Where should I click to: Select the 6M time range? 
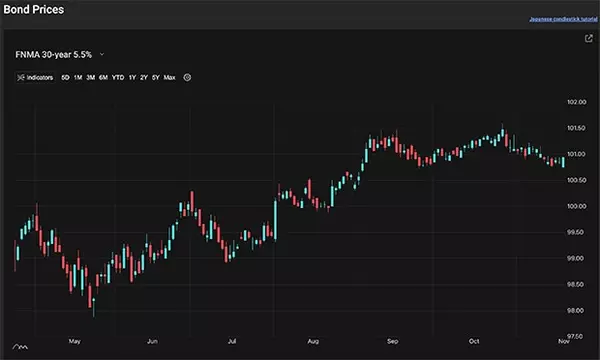pos(103,77)
